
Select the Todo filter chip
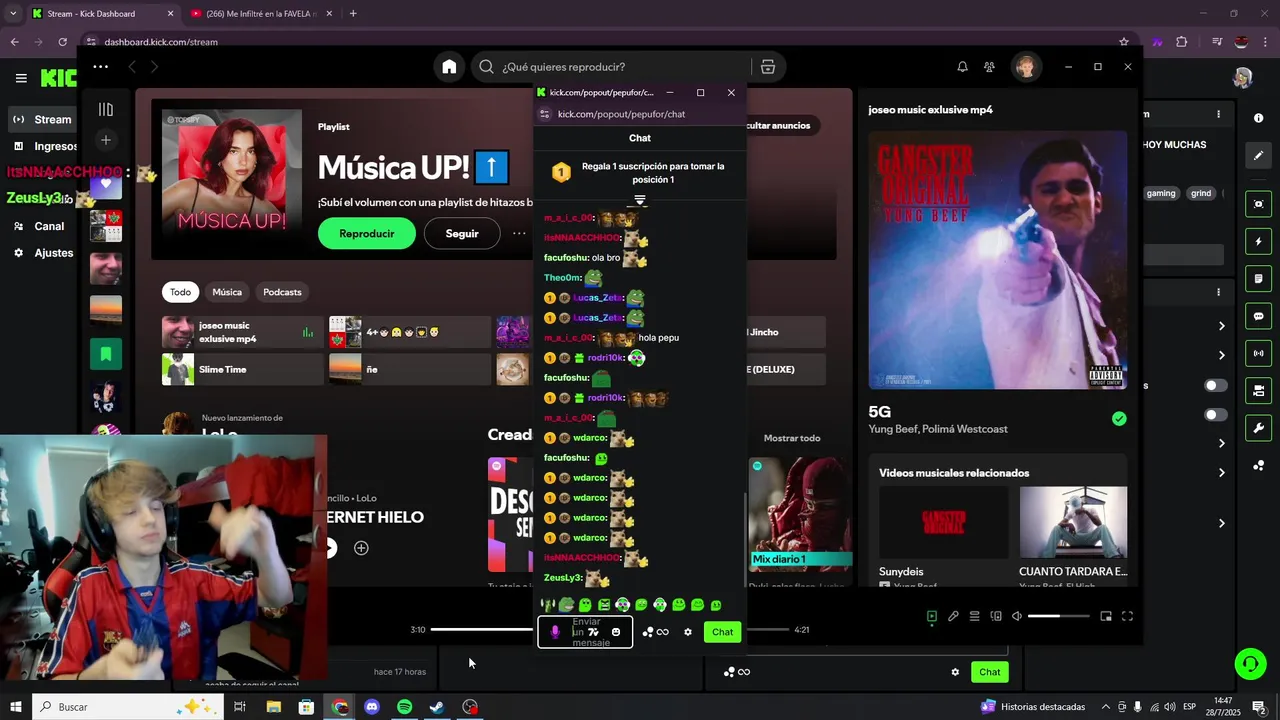(x=180, y=292)
